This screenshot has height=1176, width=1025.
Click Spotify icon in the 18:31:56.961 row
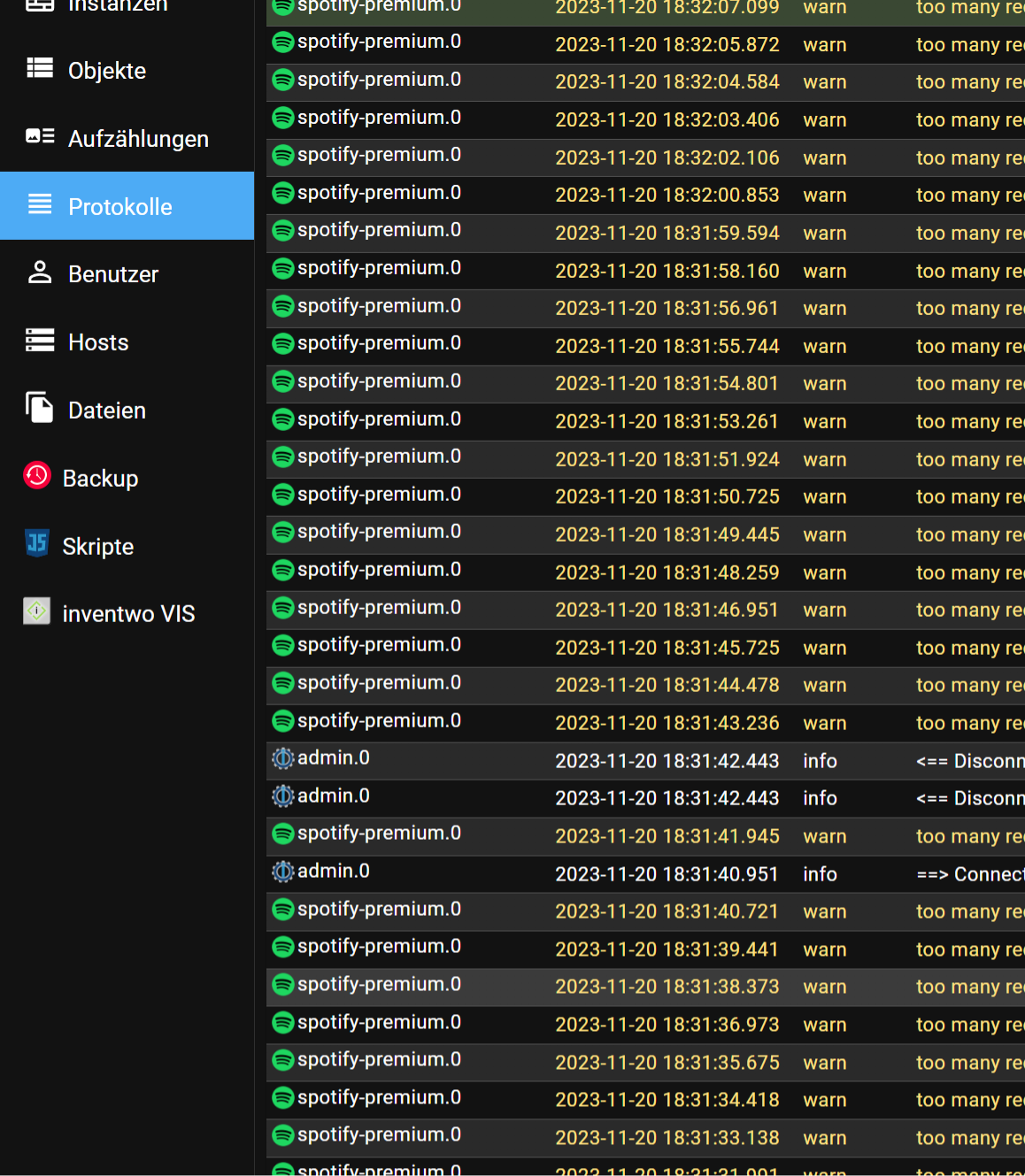pyautogui.click(x=283, y=306)
